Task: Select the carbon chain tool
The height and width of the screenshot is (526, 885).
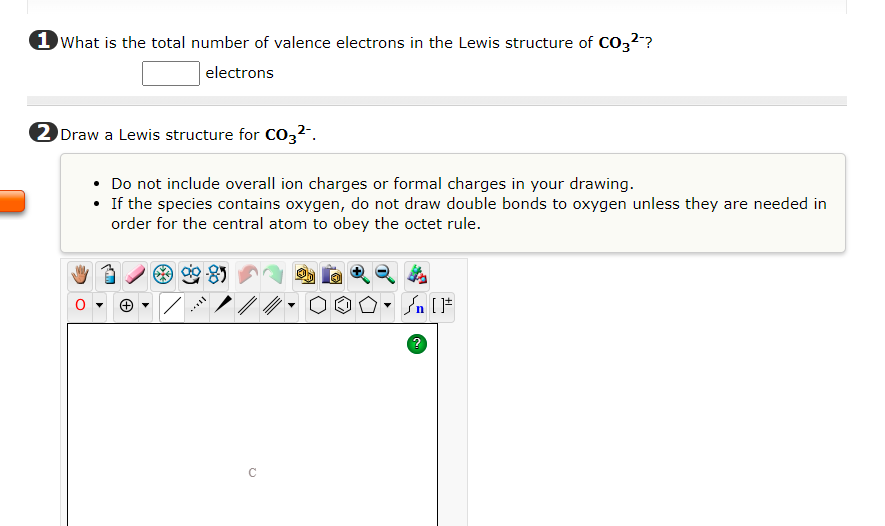Action: click(x=414, y=305)
